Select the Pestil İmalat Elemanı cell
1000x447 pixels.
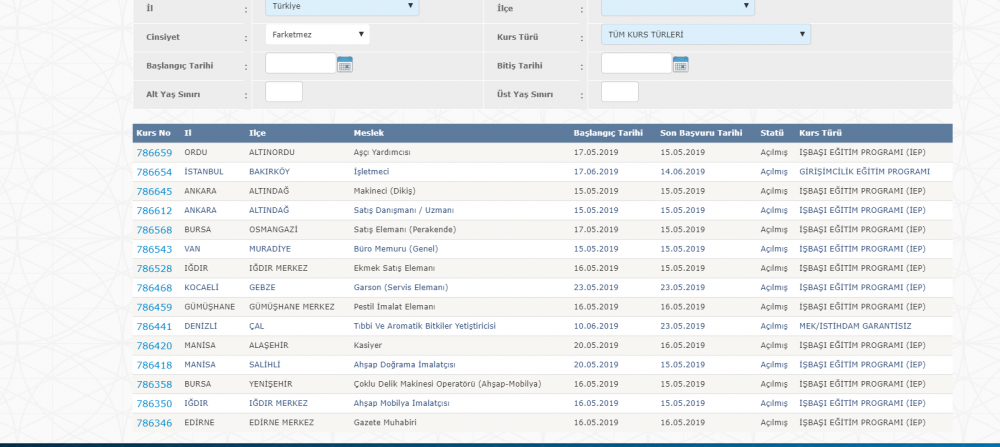(x=395, y=306)
